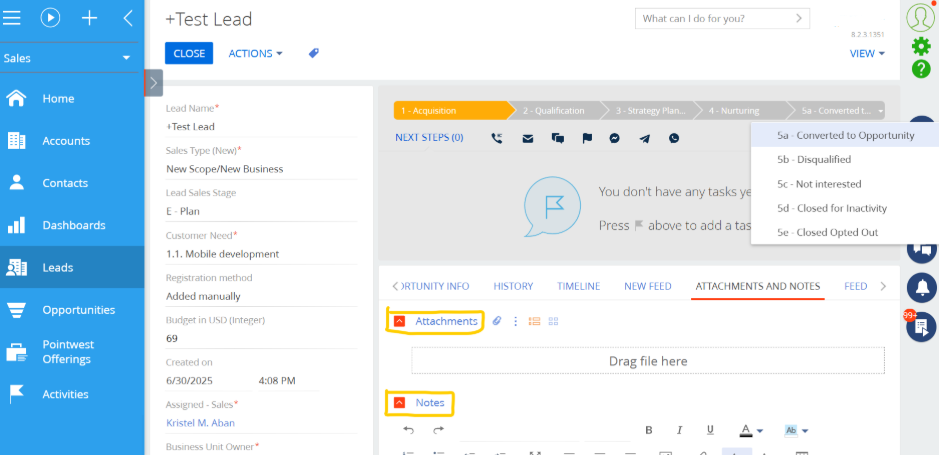The height and width of the screenshot is (456, 939).
Task: Click the blue CLOSE button
Action: (189, 53)
